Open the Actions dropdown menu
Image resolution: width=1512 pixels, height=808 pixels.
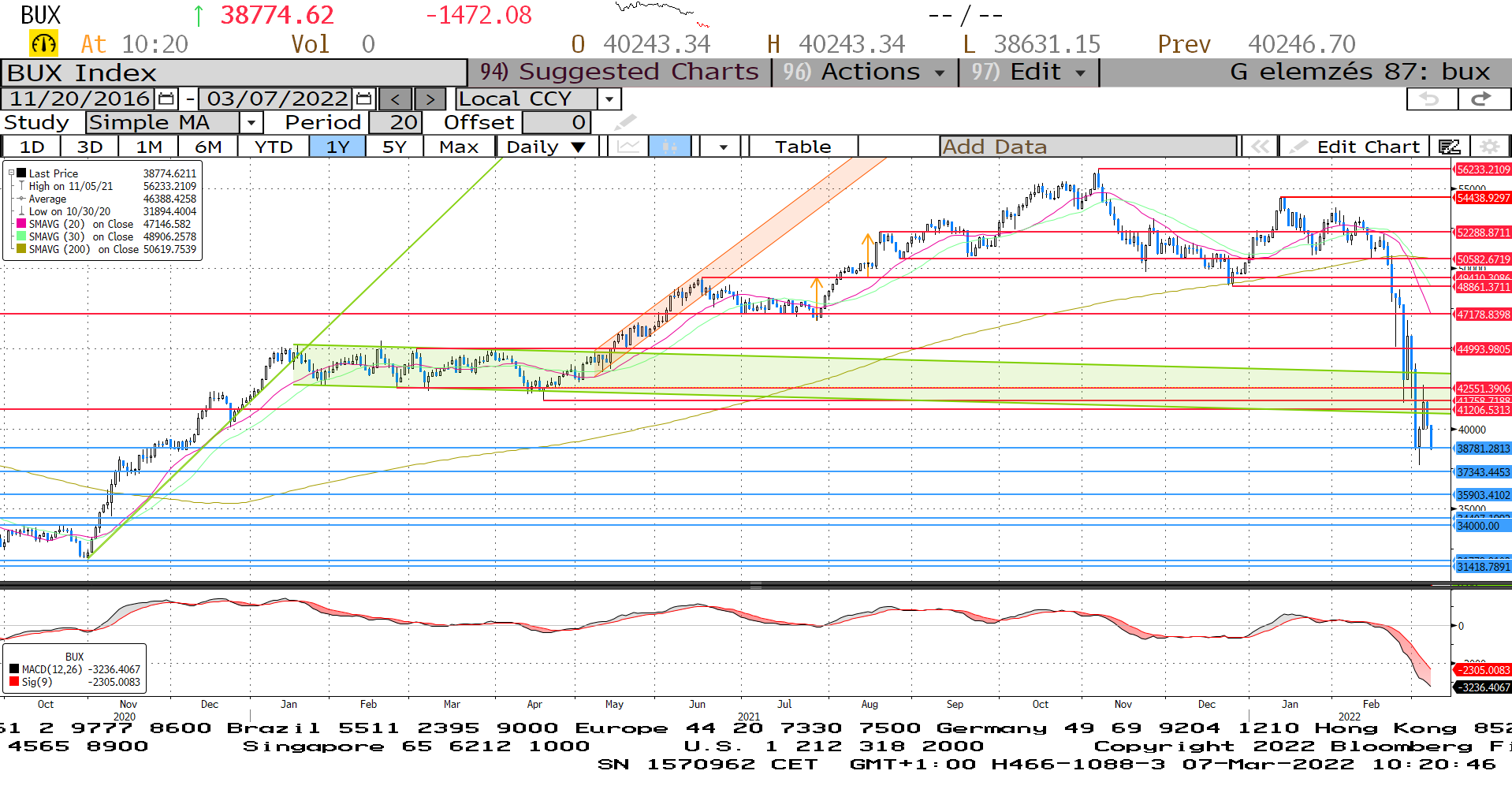(x=866, y=73)
